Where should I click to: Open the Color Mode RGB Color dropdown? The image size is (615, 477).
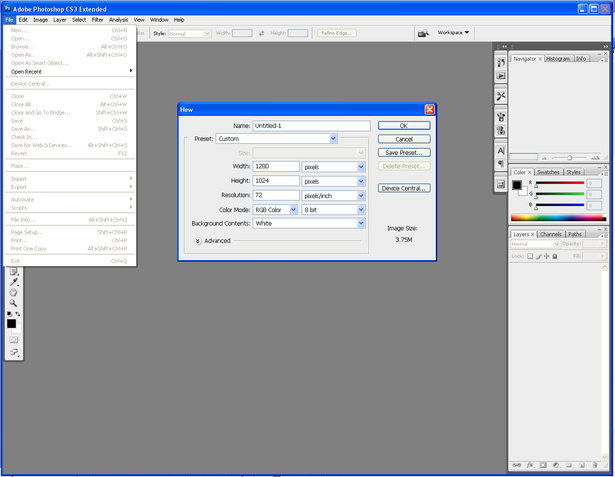(275, 210)
